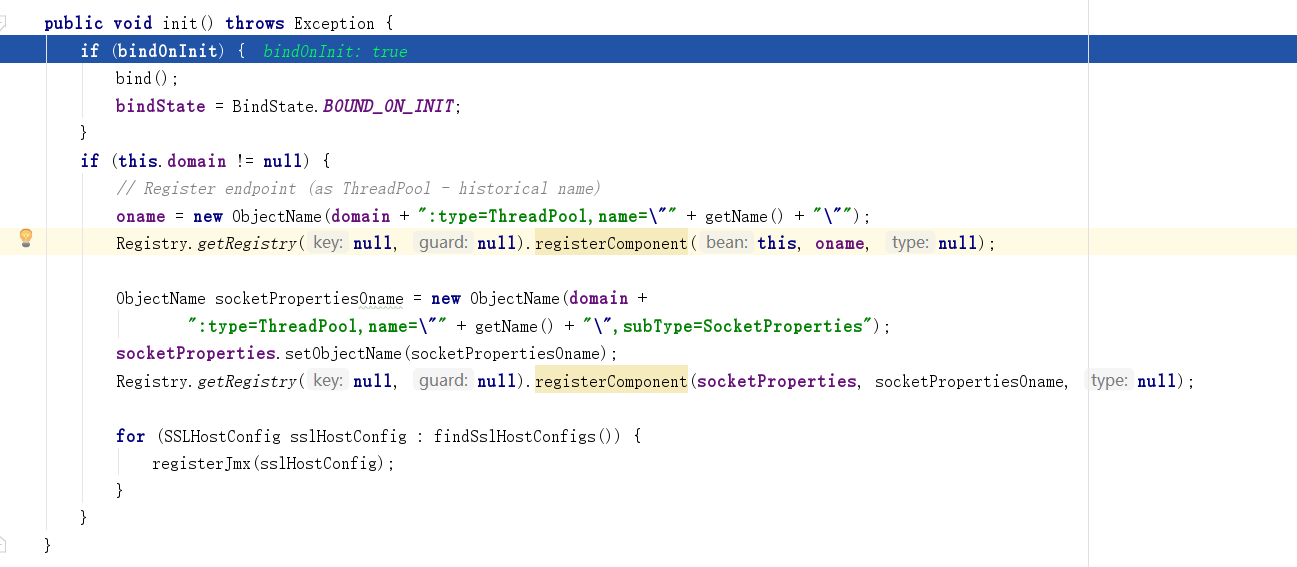This screenshot has height=567, width=1297.
Task: Click the public keyword
Action: pos(73,23)
